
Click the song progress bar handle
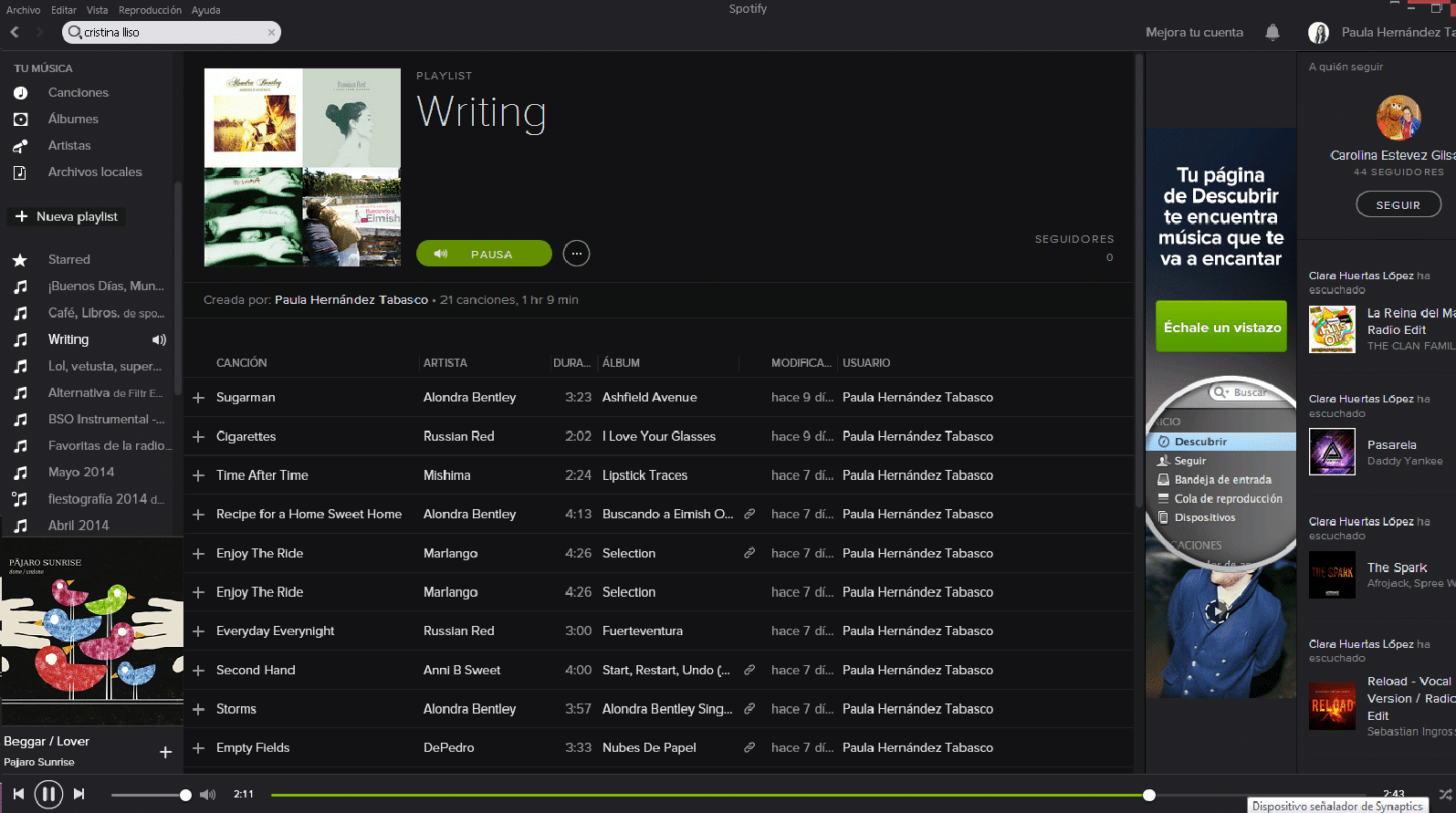1149,795
